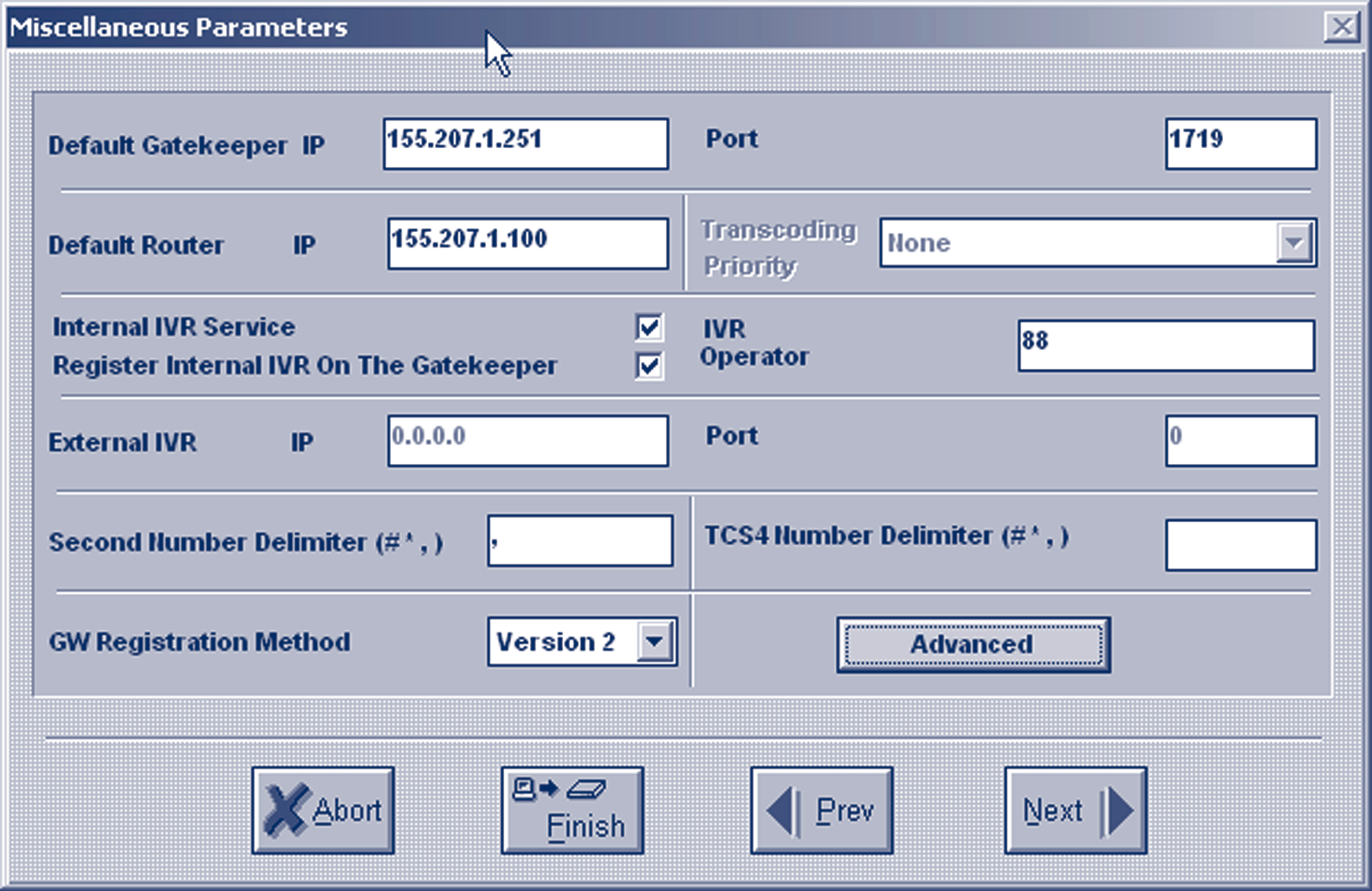The height and width of the screenshot is (891, 1372).
Task: Uncheck Register Internal IVR On The Gatekeeper
Action: pos(649,365)
